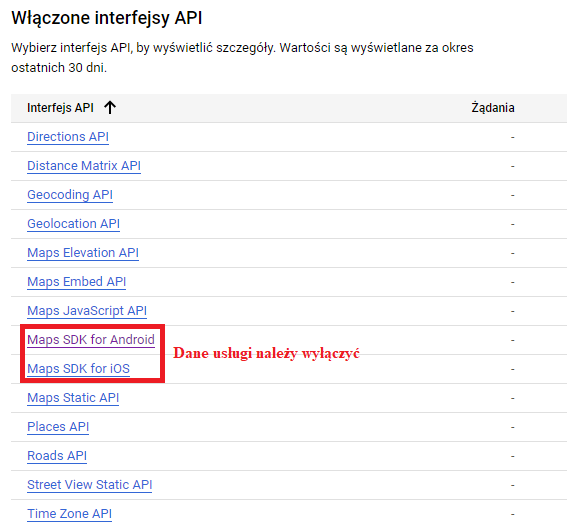Open Distance Matrix API details

[84, 166]
